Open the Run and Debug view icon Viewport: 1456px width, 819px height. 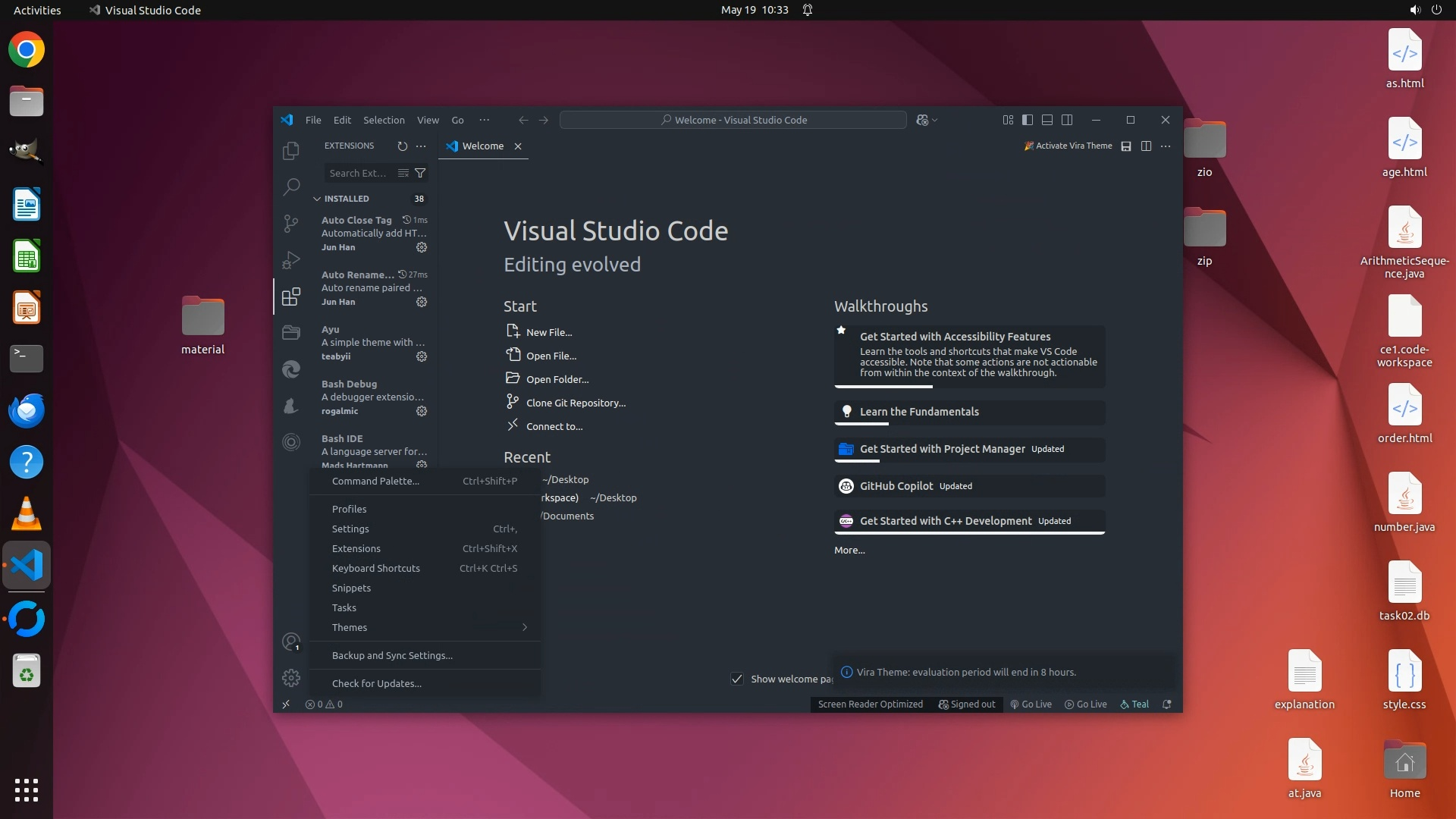tap(290, 259)
